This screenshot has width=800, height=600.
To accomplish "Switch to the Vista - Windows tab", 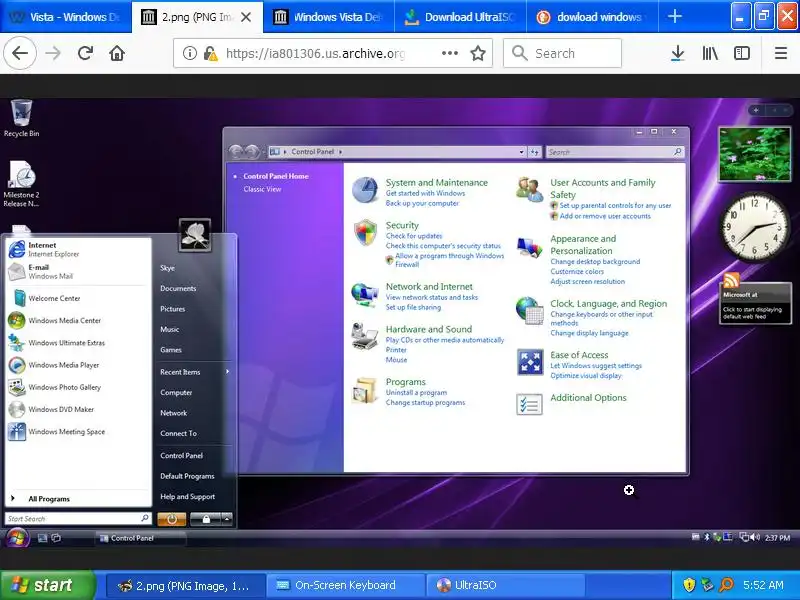I will (65, 17).
